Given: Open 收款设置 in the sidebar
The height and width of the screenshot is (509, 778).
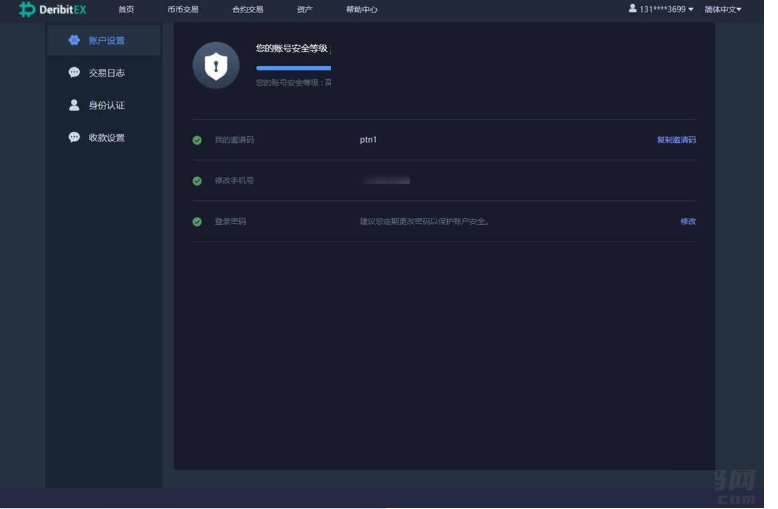Looking at the screenshot, I should [106, 137].
